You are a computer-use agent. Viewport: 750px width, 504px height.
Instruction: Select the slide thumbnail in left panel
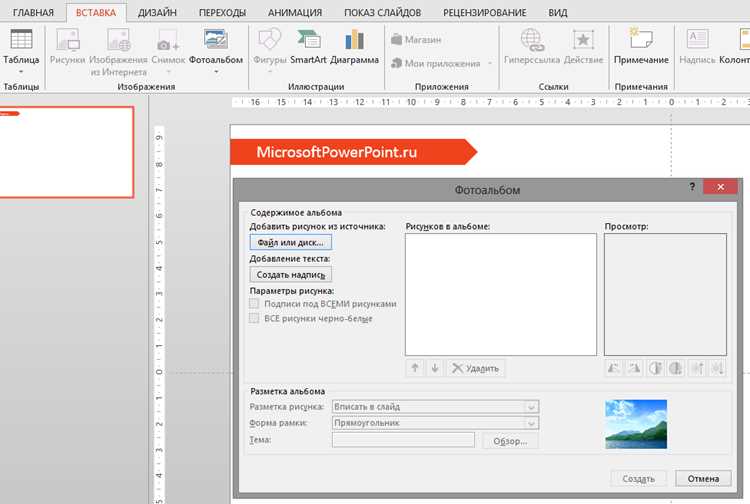(66, 152)
